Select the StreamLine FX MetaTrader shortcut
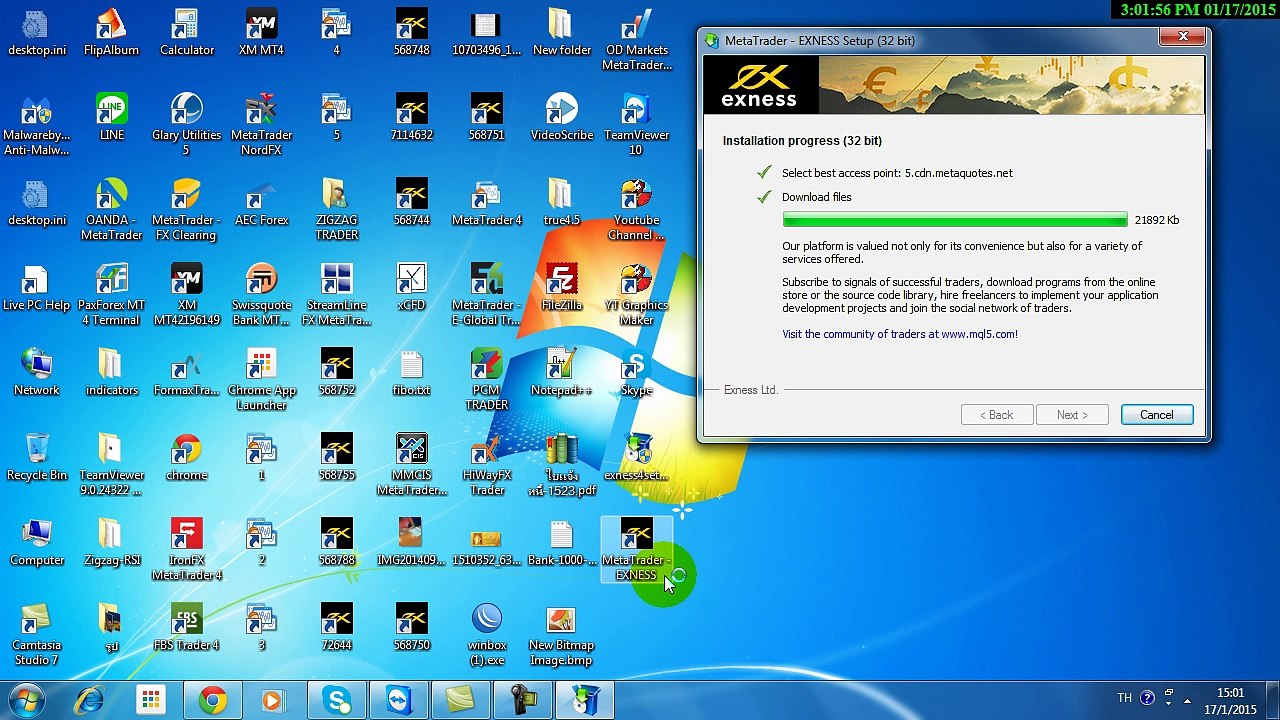The width and height of the screenshot is (1280, 720). coord(337,295)
